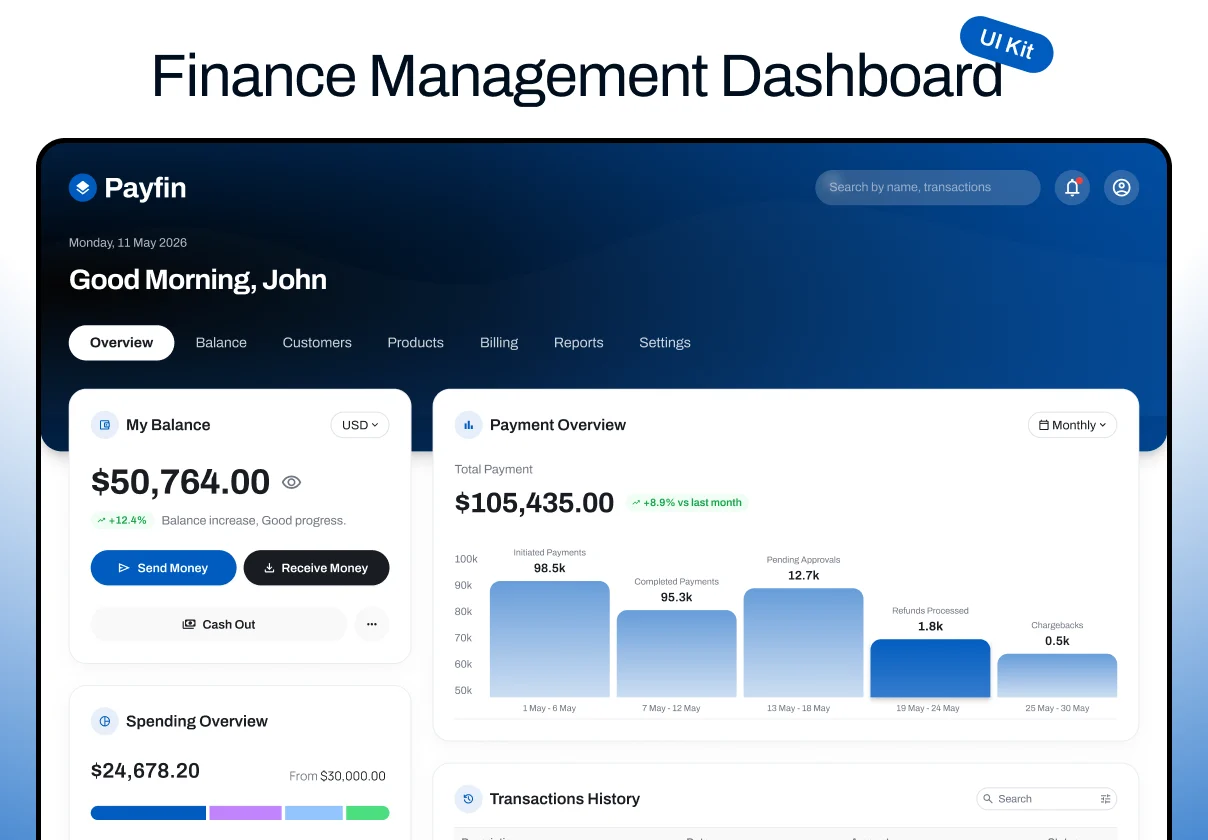Click the dark blue spending bar segment
The width and height of the screenshot is (1208, 840).
[x=148, y=813]
